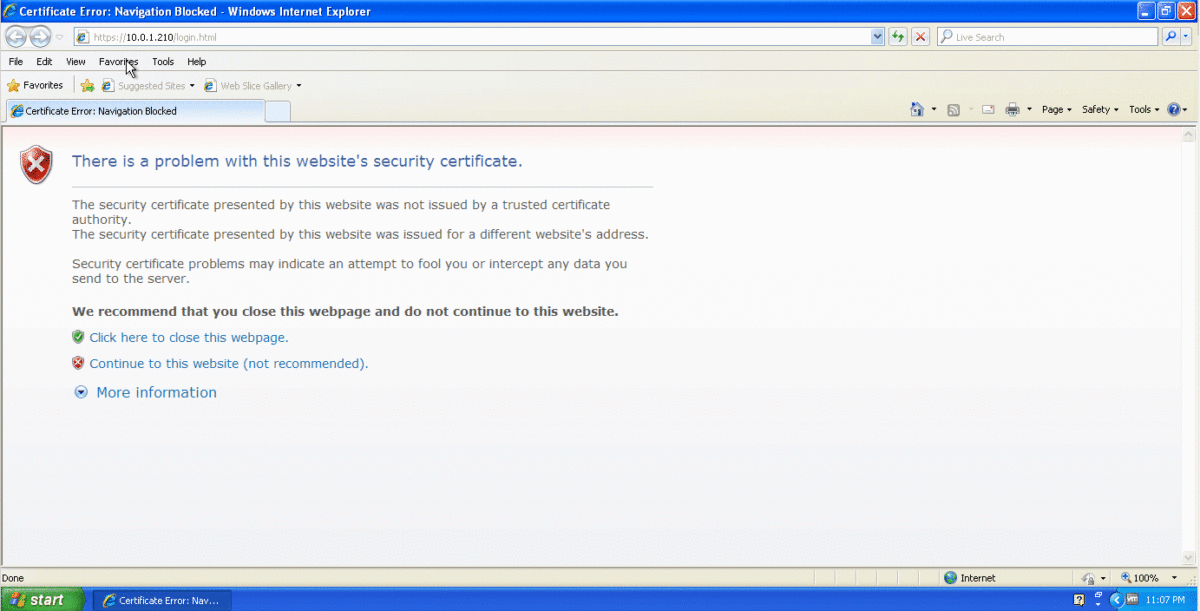This screenshot has height=611, width=1200.
Task: Click 'Click here to close this webpage' link
Action: point(188,338)
